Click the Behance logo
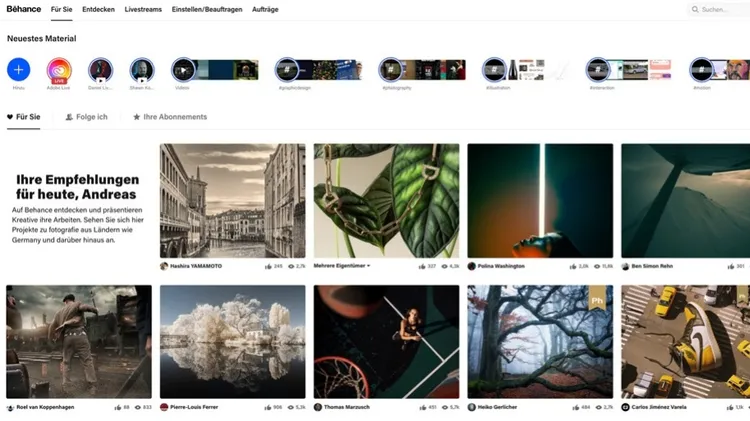 click(x=23, y=9)
